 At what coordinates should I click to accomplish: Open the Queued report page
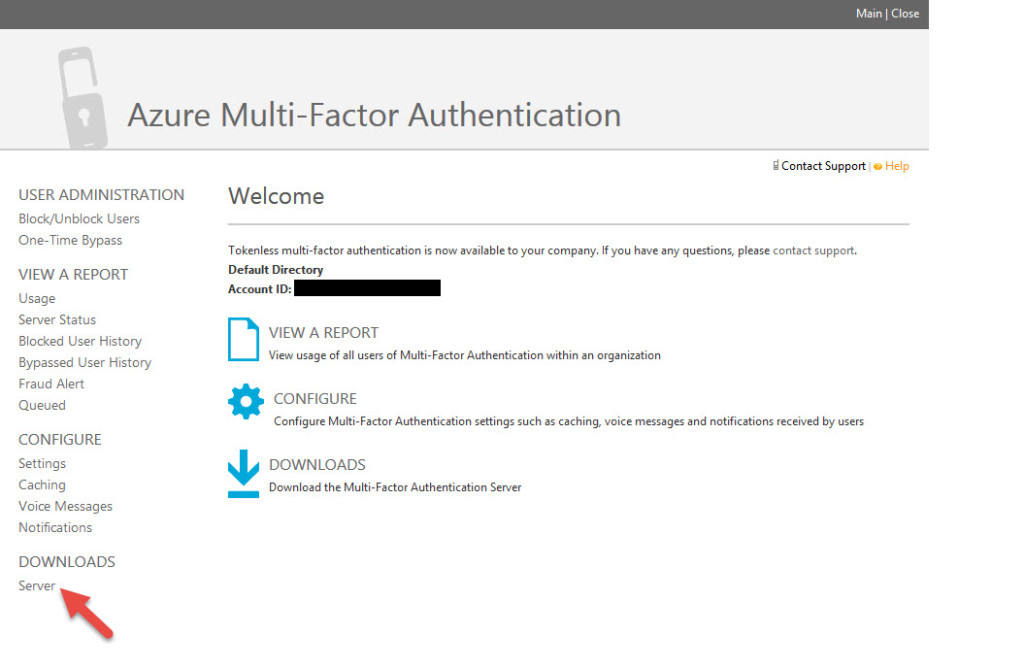42,405
